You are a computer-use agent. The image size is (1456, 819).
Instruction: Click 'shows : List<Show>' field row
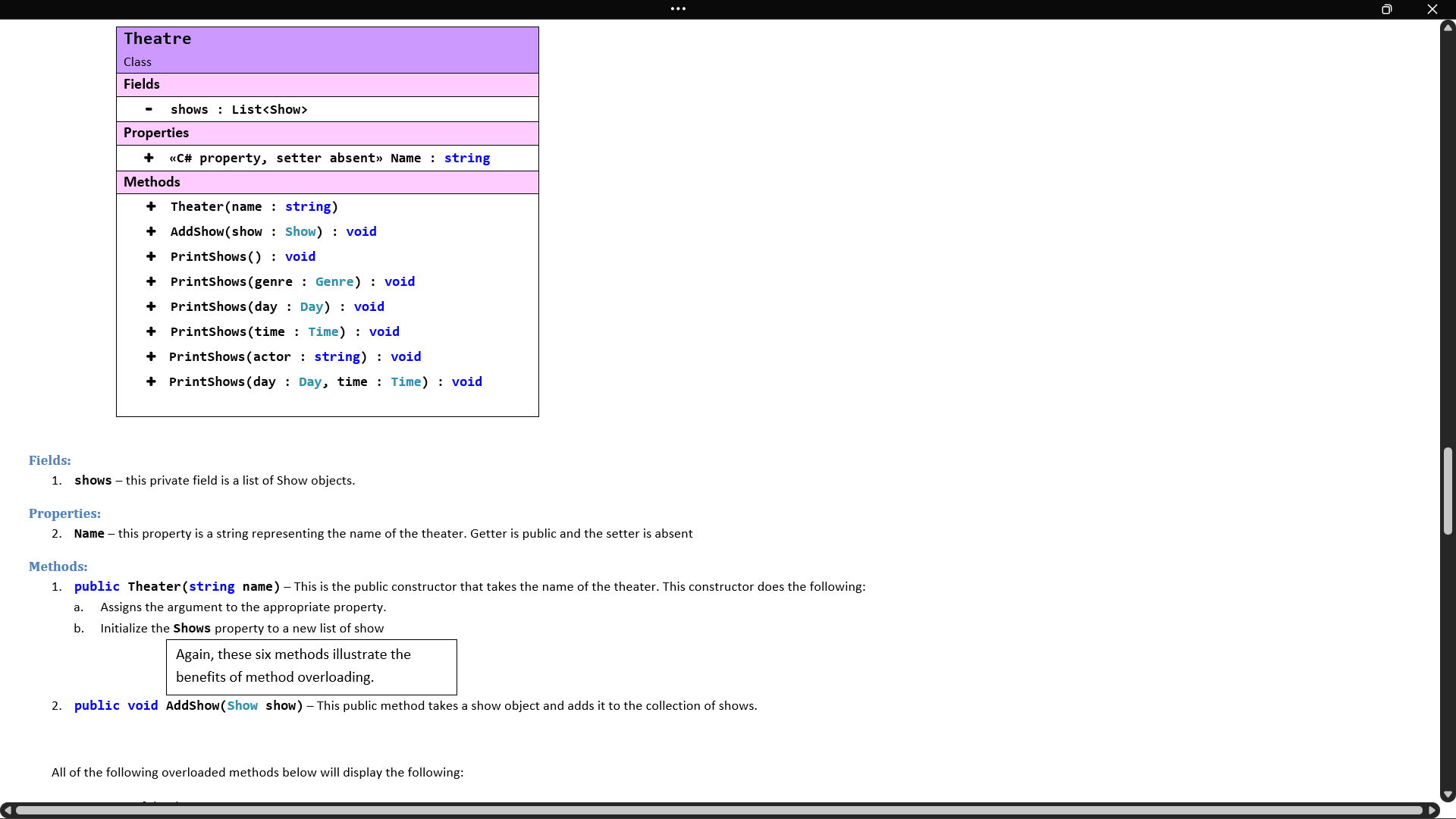click(328, 109)
